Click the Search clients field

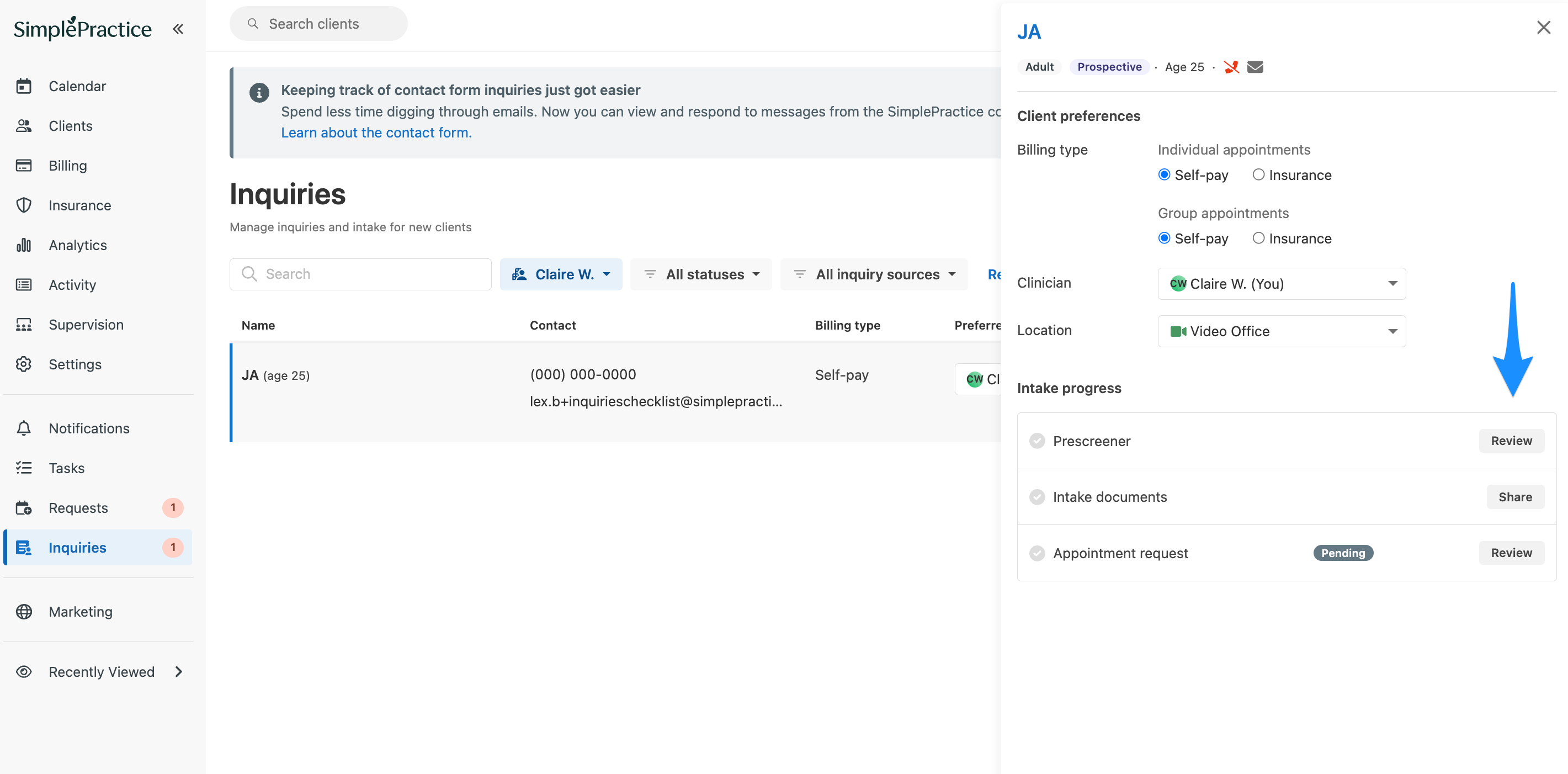click(x=318, y=23)
